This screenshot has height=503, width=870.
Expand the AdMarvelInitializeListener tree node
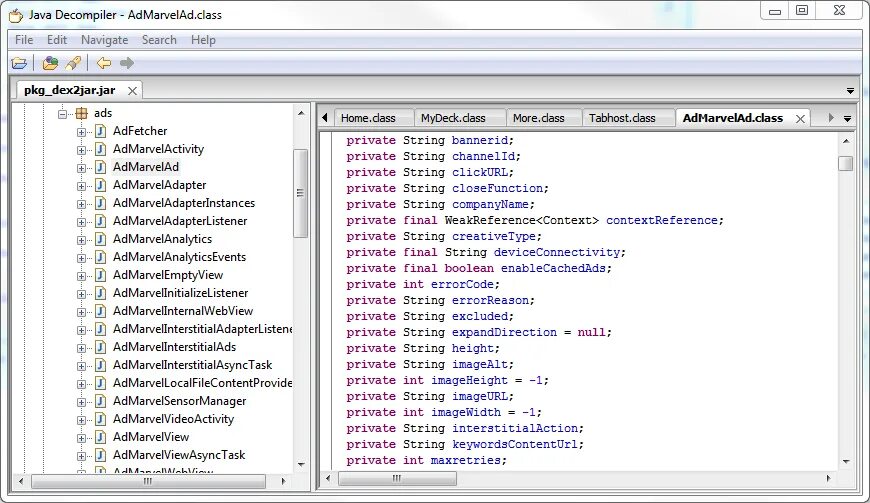tap(82, 294)
